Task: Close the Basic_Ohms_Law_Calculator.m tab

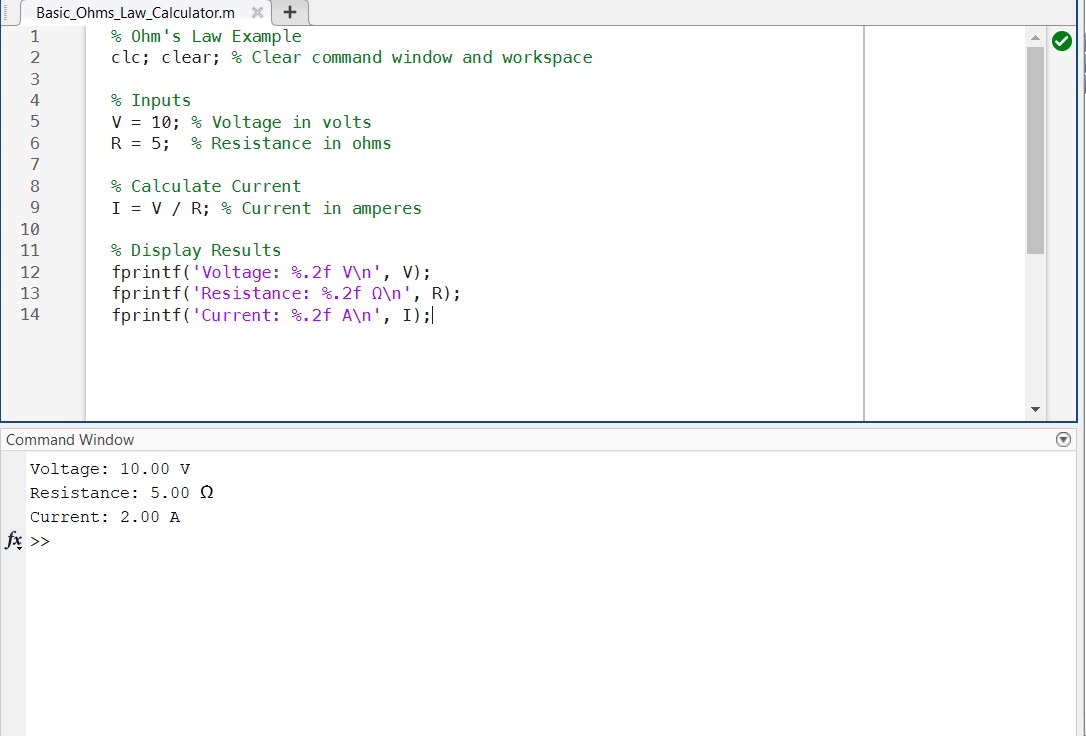Action: pos(257,13)
